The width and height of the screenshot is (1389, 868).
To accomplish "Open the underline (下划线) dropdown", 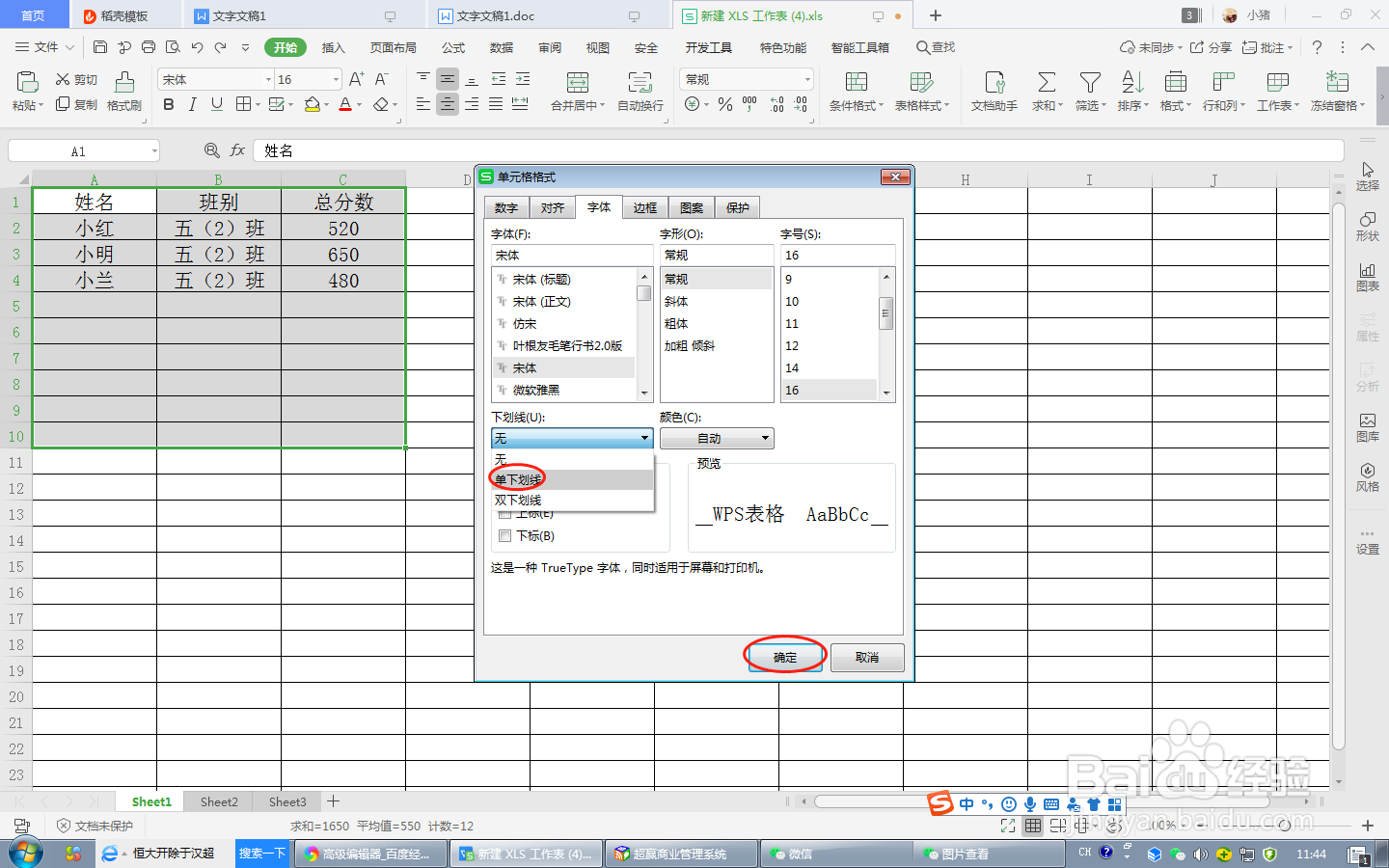I will click(x=572, y=439).
